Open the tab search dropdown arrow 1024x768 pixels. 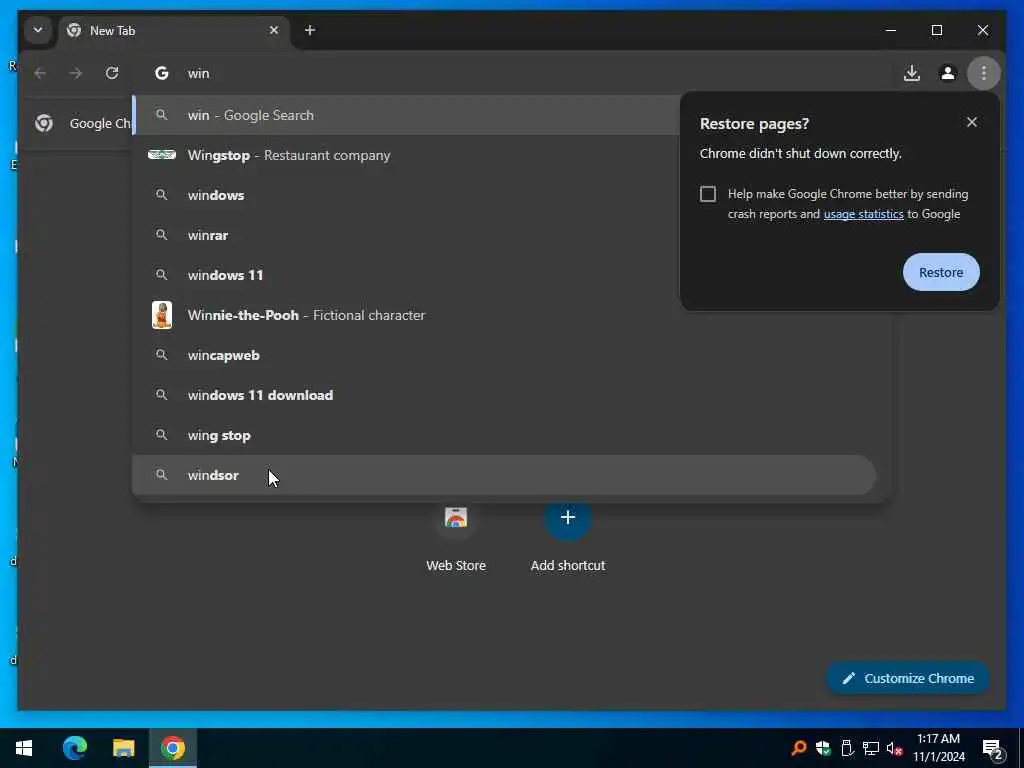pos(38,30)
